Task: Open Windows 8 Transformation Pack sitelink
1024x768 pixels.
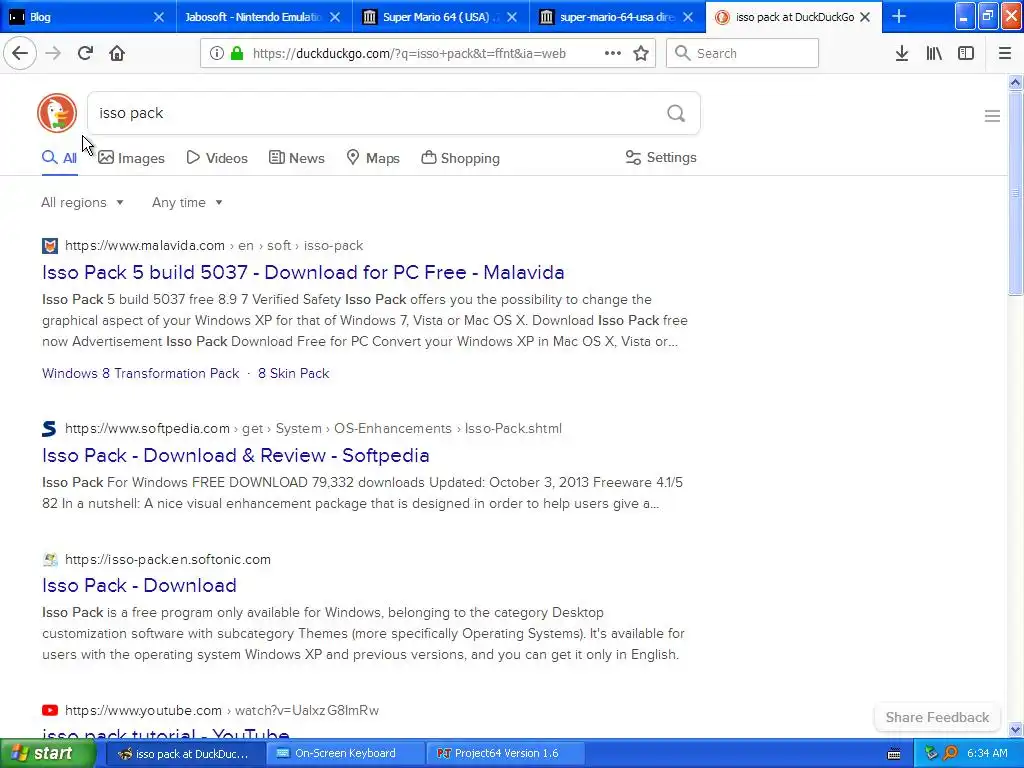Action: pos(140,374)
